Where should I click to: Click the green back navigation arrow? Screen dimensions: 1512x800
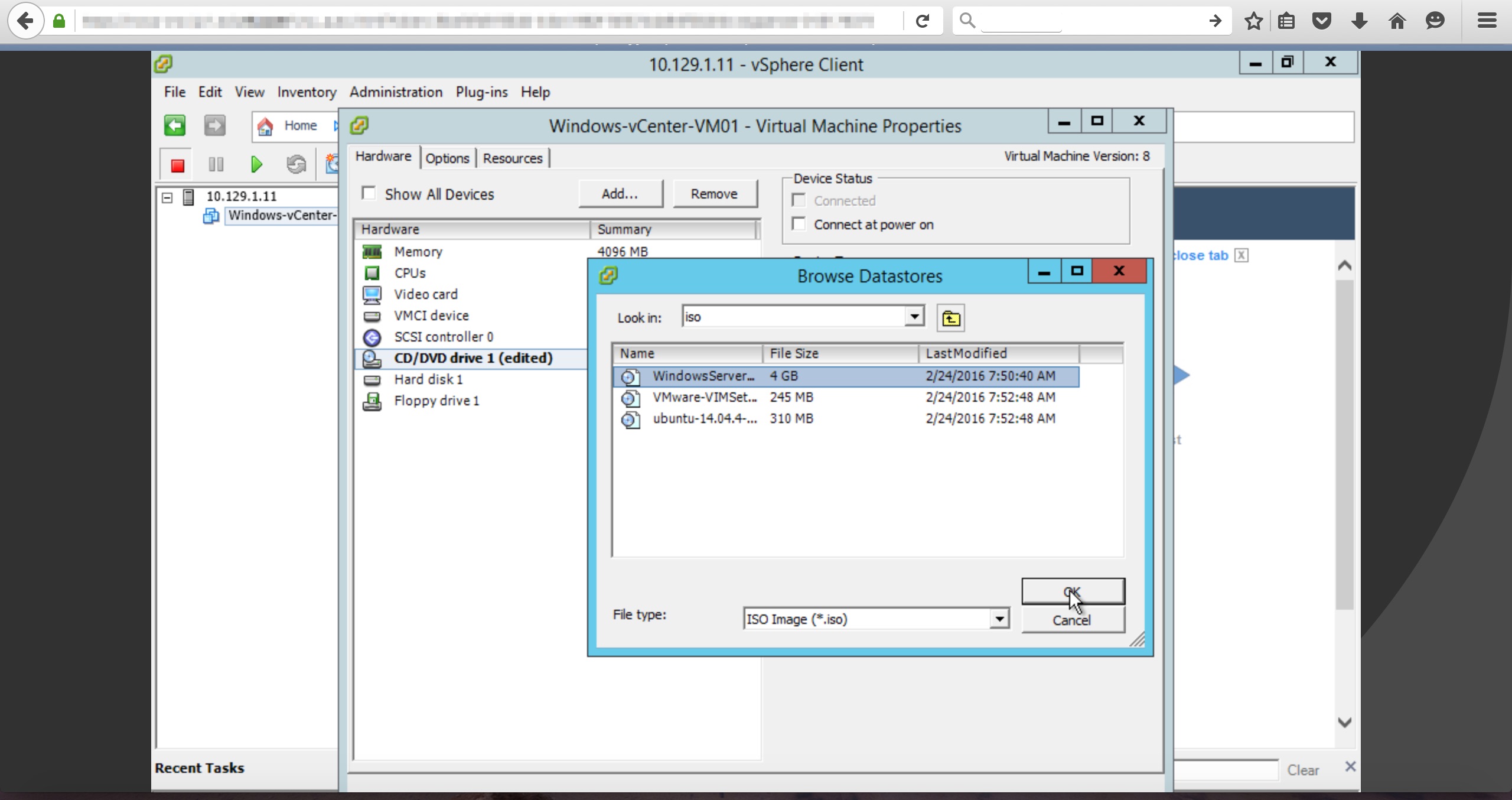point(175,125)
